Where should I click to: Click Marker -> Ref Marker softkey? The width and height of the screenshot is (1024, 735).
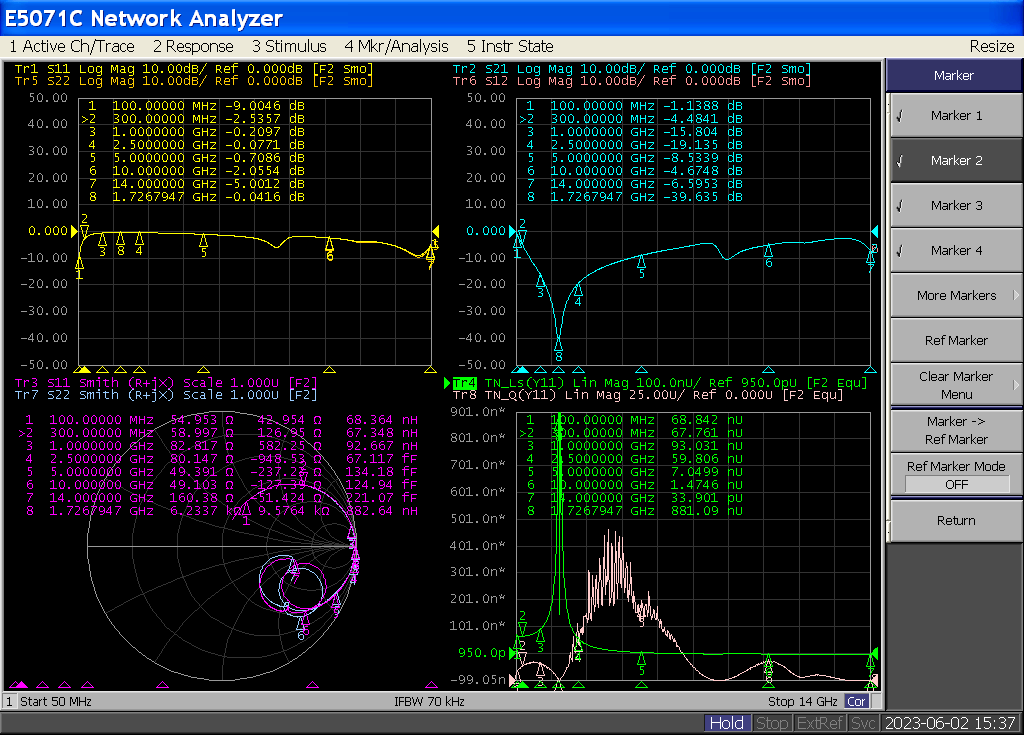(956, 431)
